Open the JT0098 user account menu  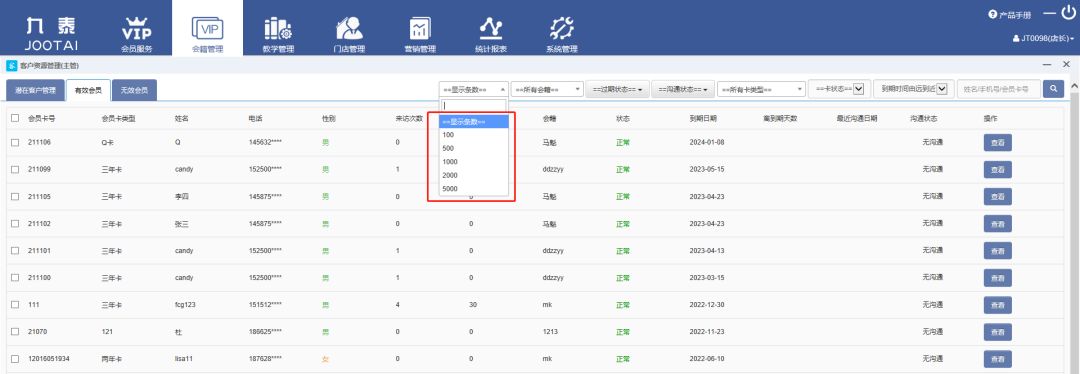[1043, 39]
